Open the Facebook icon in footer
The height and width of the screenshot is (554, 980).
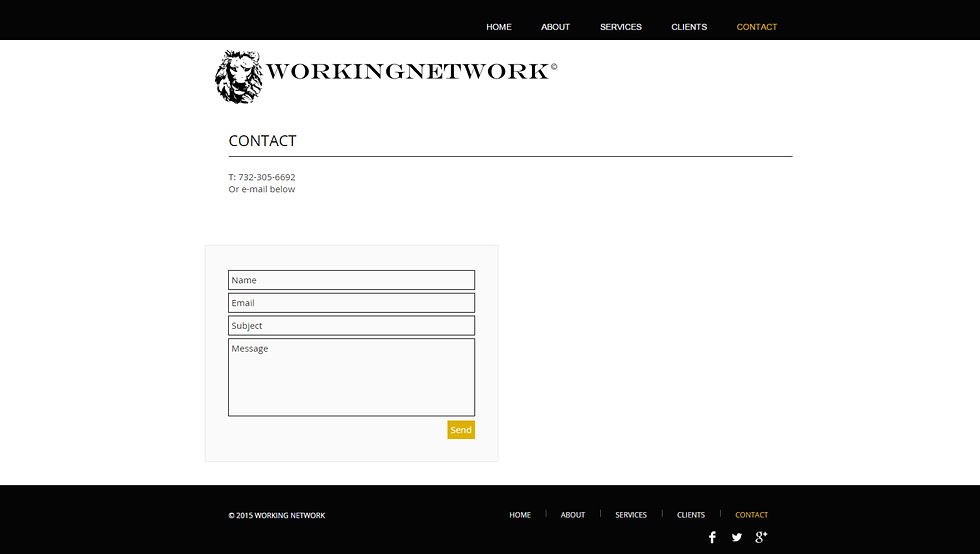(712, 537)
